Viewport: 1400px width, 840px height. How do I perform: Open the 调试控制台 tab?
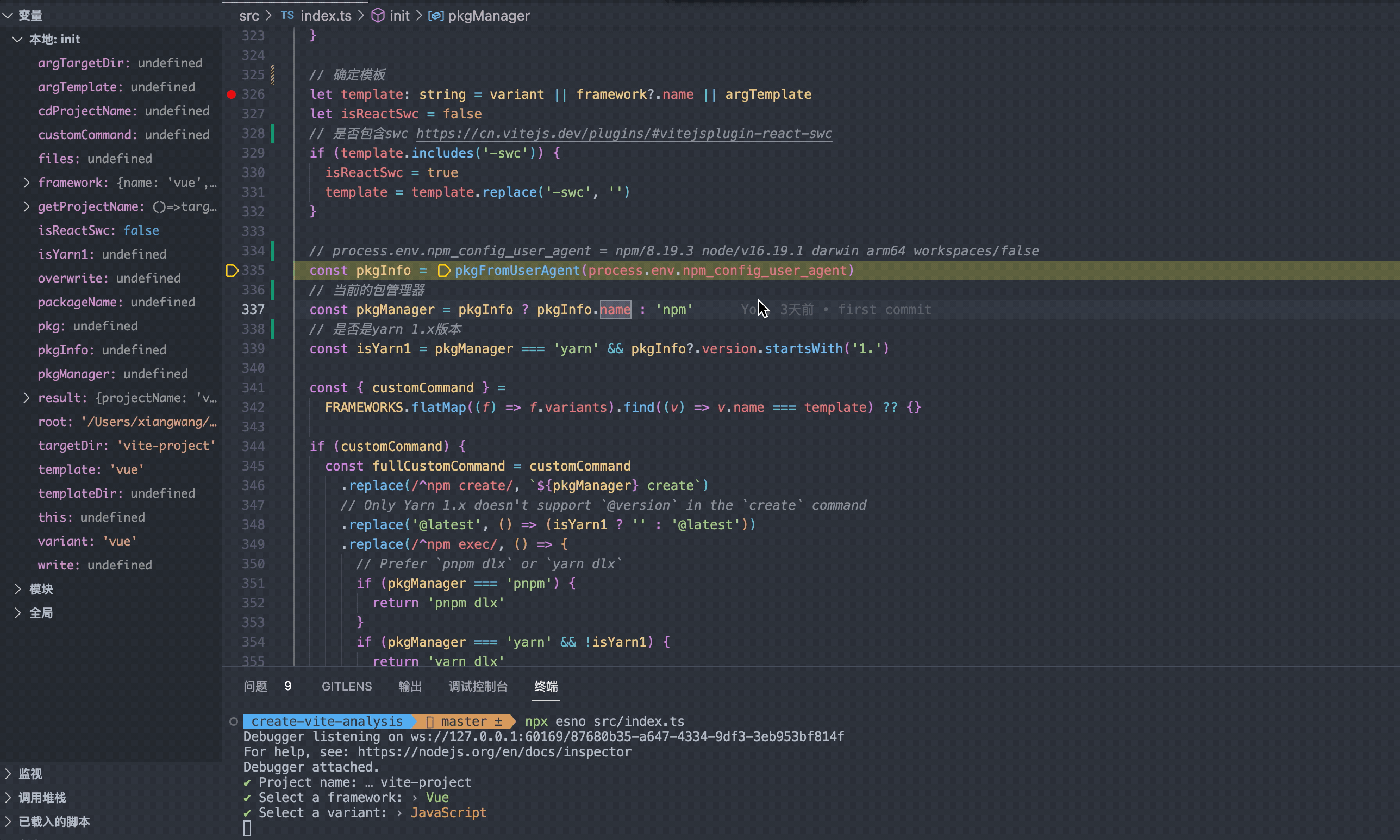click(477, 686)
